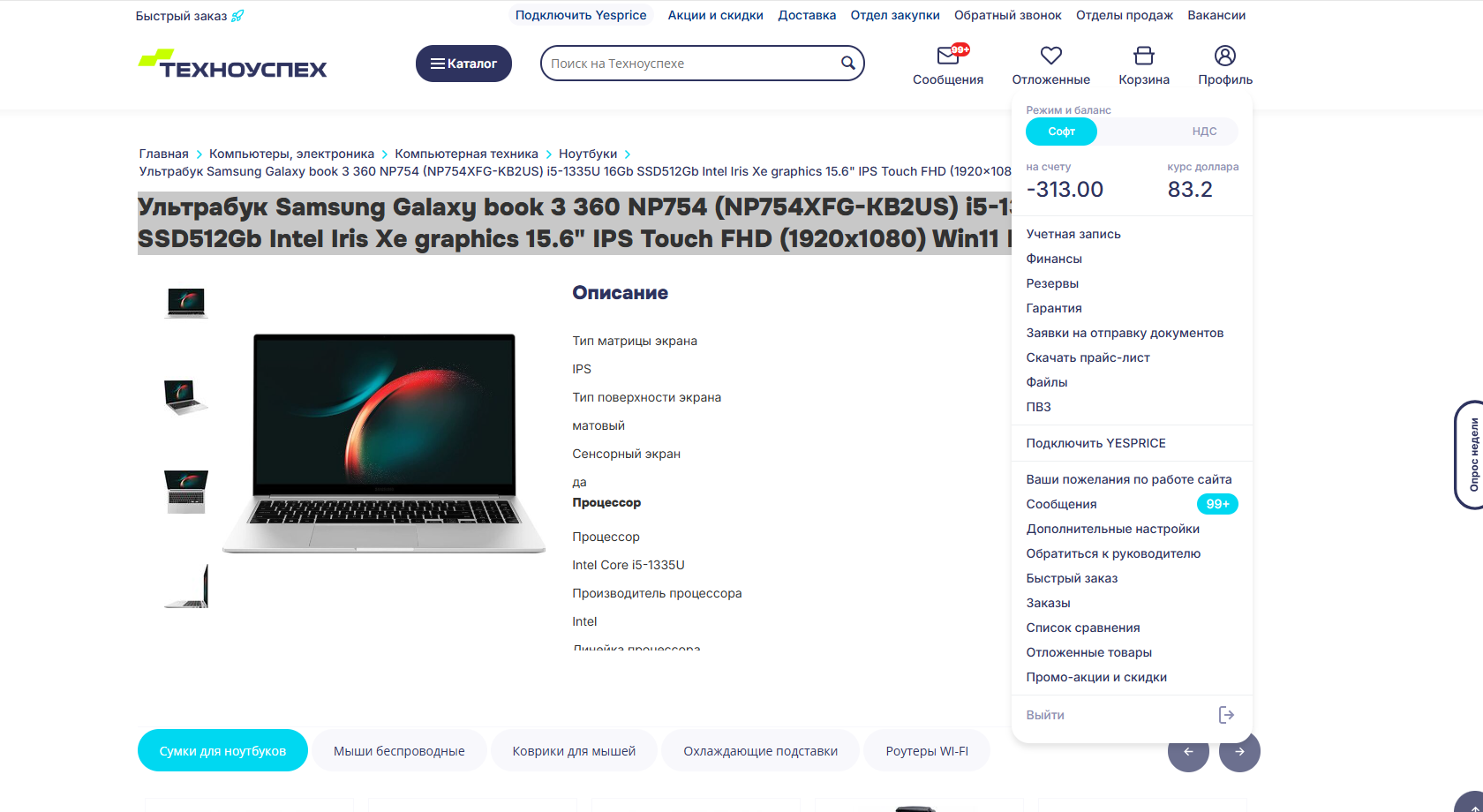1483x812 pixels.
Task: Open Заказы in profile menu
Action: coord(1048,603)
